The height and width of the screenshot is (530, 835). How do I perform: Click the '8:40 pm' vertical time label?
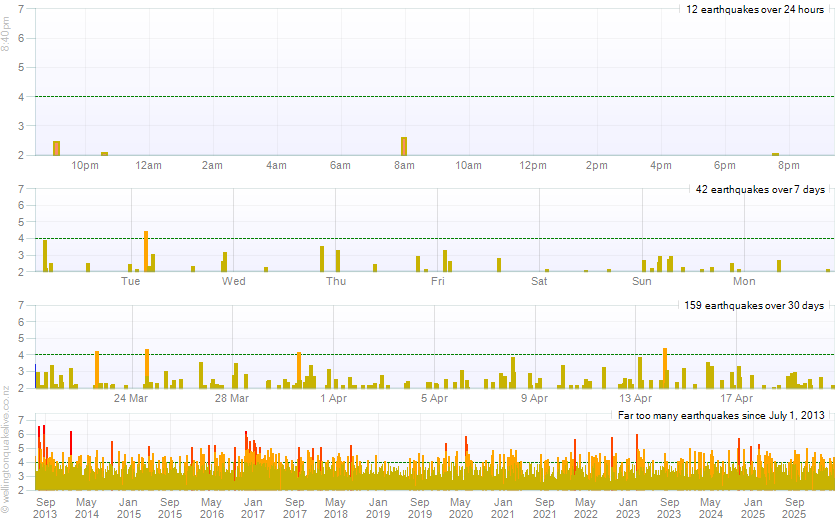[6, 35]
